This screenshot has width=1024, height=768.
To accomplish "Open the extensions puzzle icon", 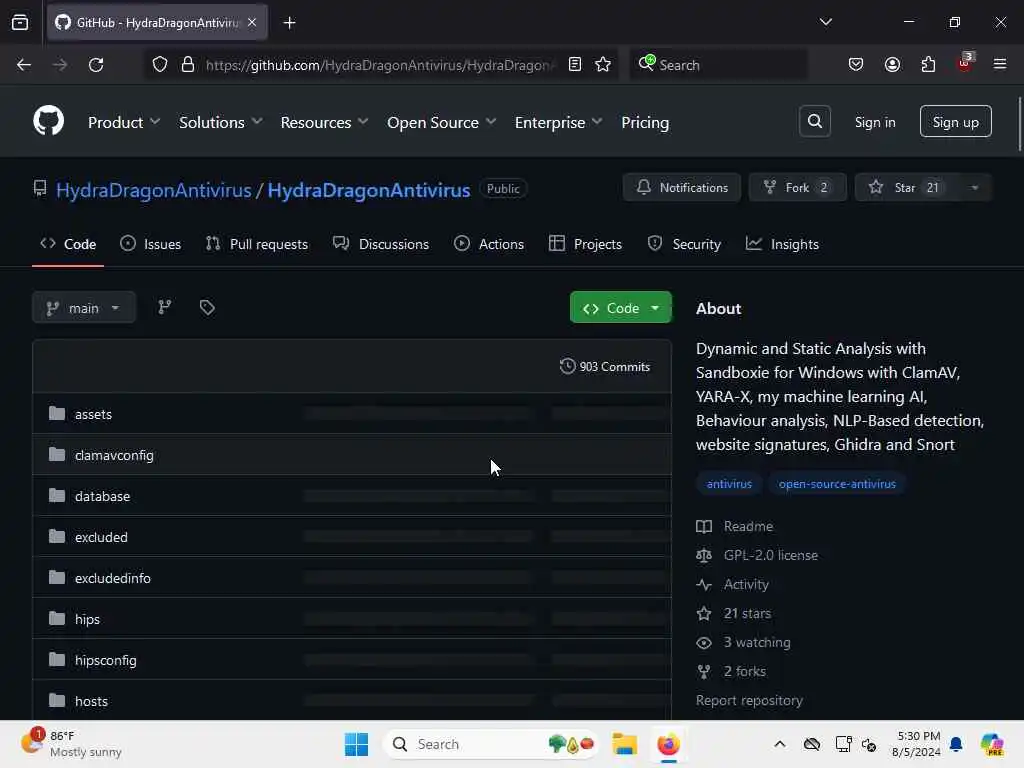I will pos(928,65).
